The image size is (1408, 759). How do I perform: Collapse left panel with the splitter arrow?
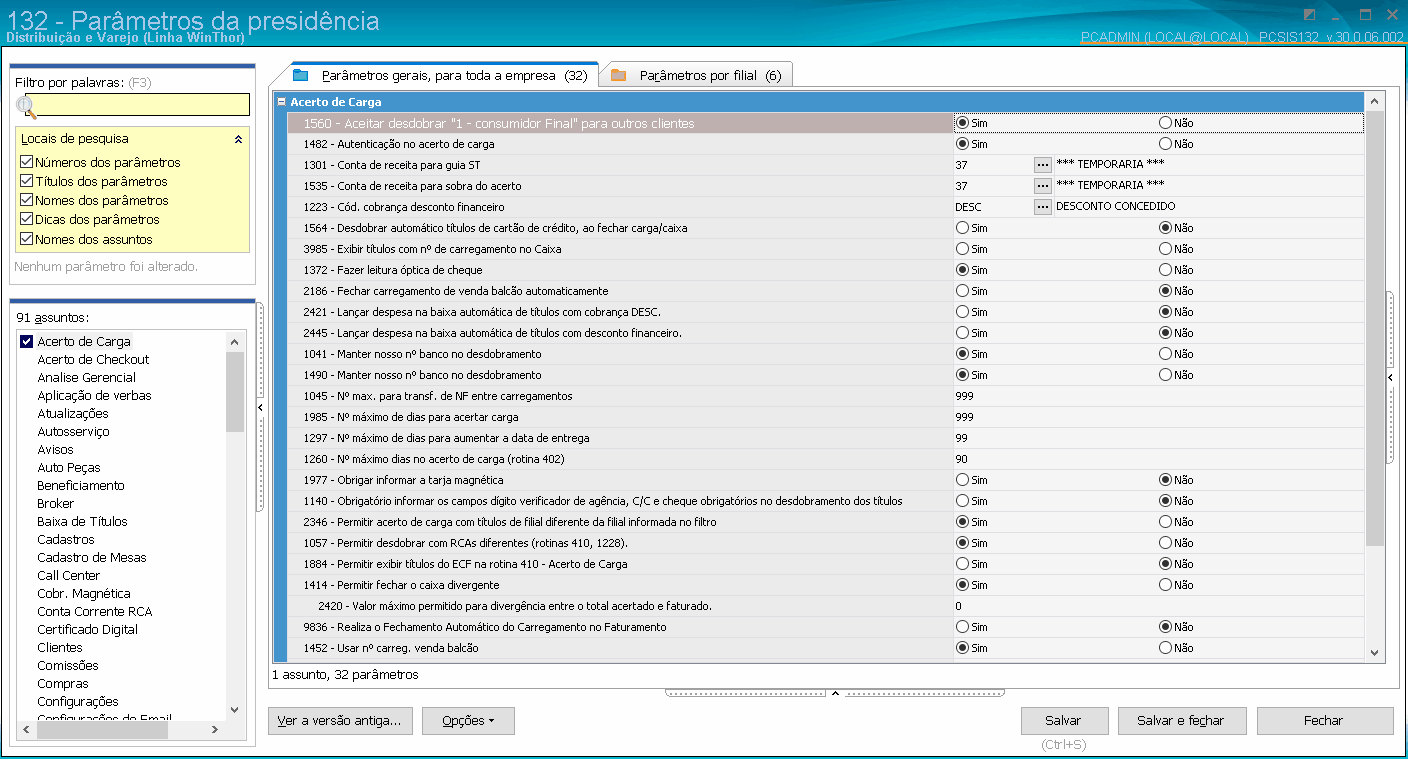pyautogui.click(x=260, y=408)
